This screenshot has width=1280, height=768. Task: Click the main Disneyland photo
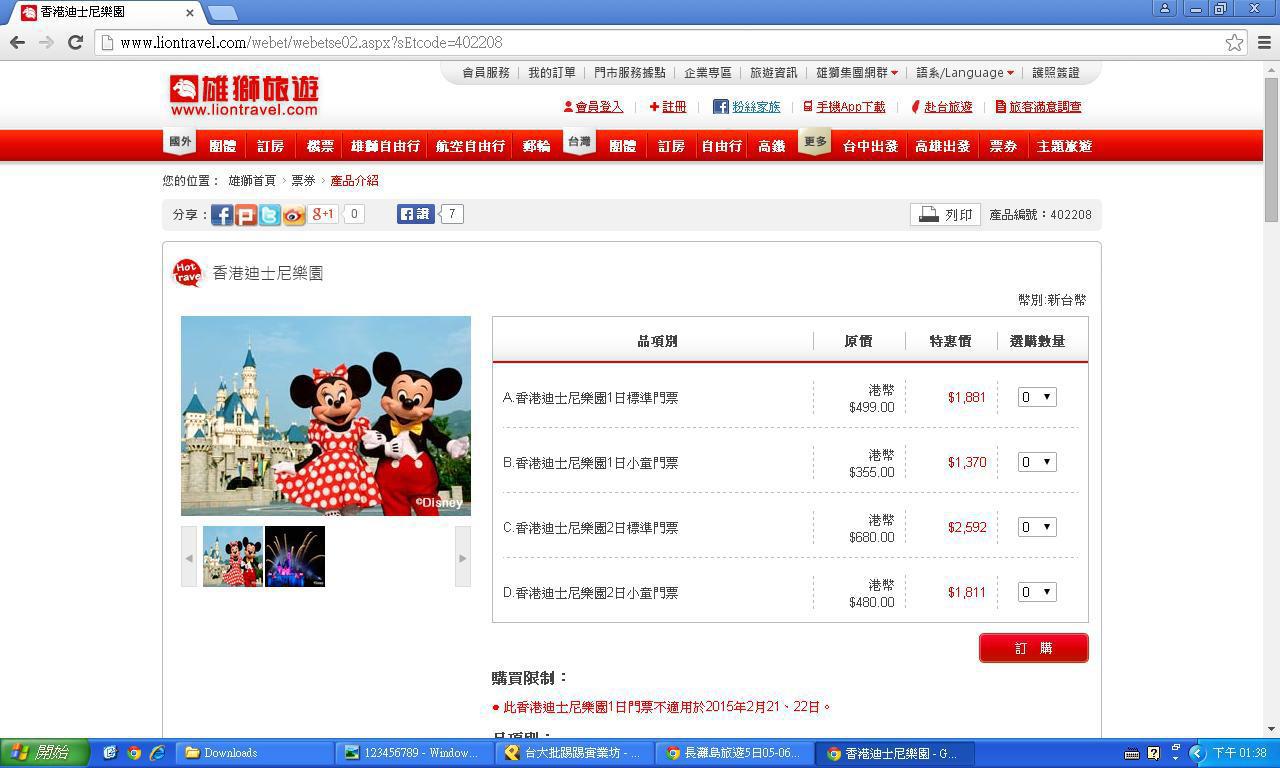(x=326, y=416)
